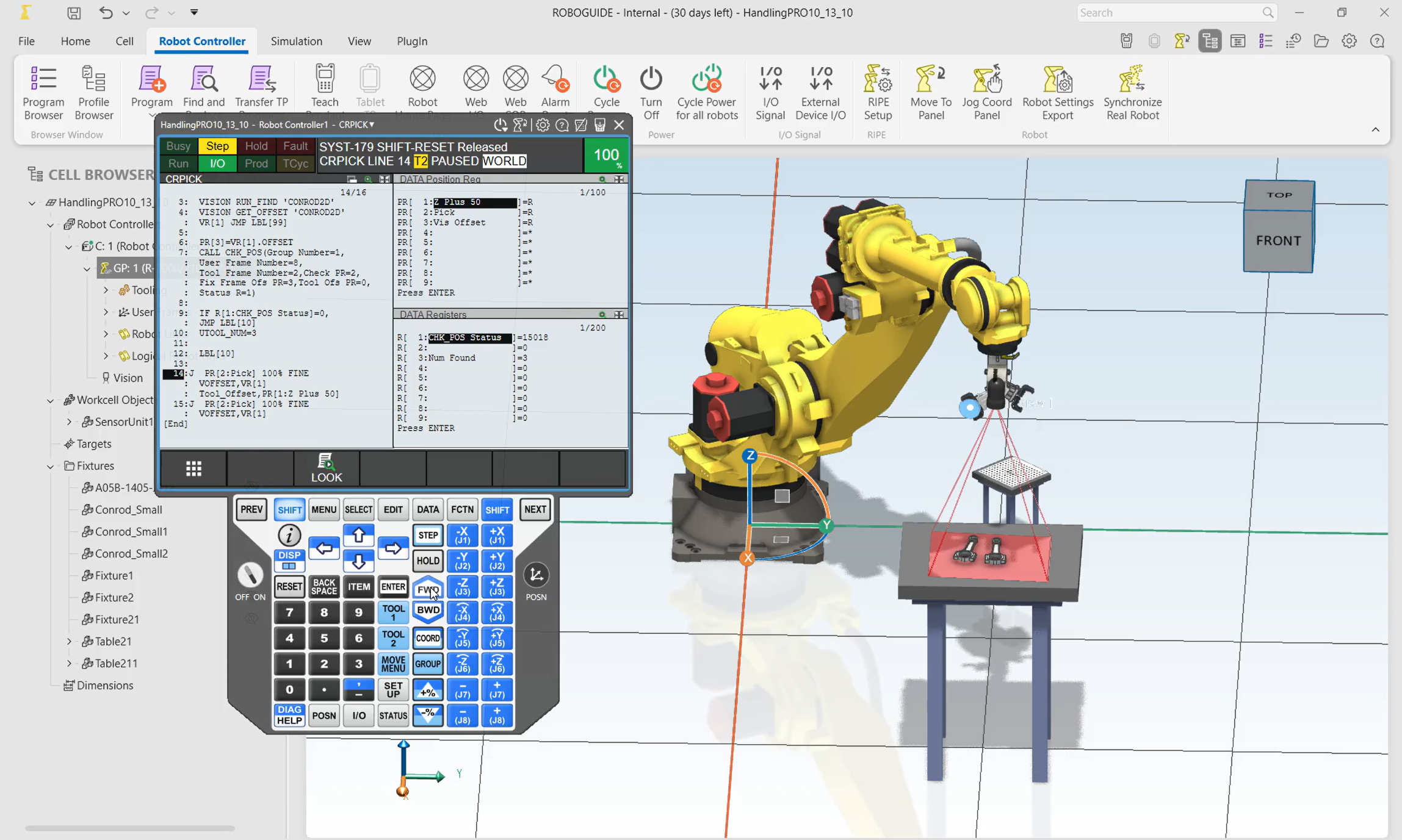Toggle the GROUP key on pendant

(x=428, y=664)
